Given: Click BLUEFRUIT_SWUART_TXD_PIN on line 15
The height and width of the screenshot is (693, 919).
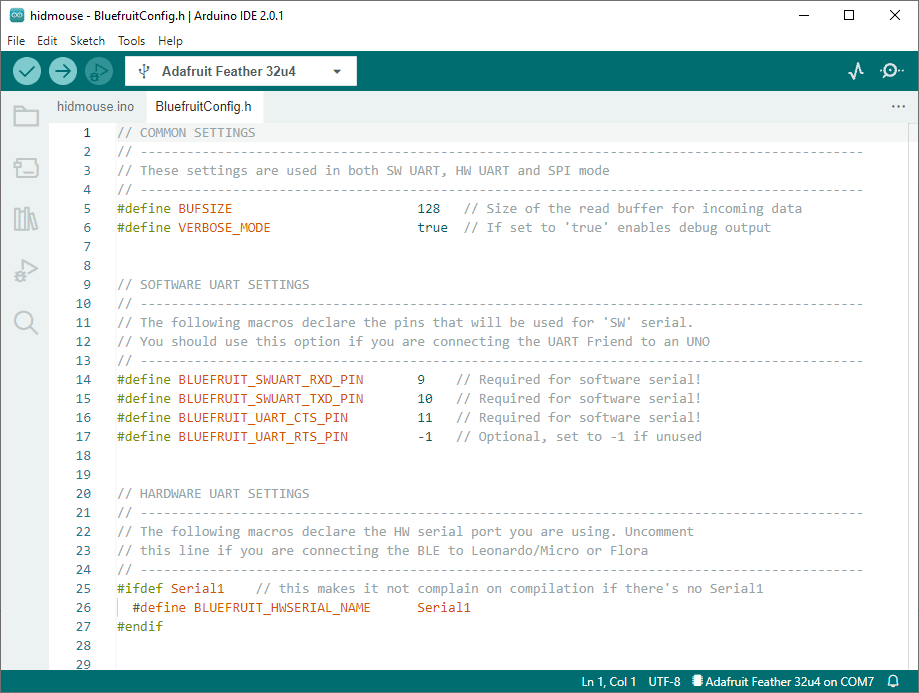Looking at the screenshot, I should coord(271,399).
